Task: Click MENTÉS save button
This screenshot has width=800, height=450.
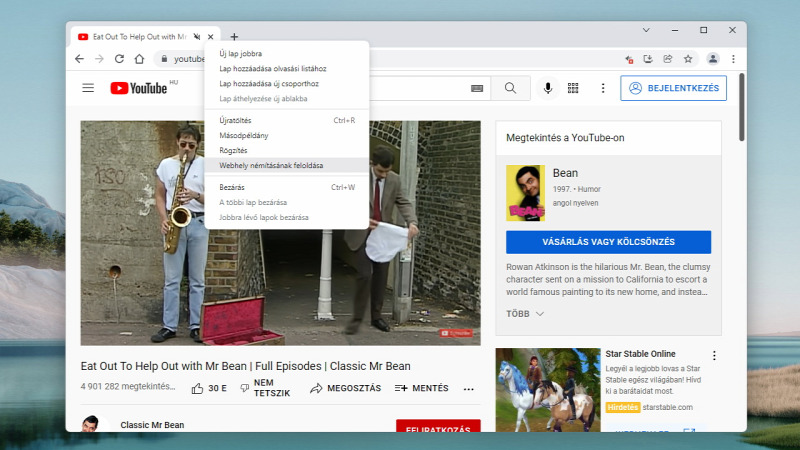Action: tap(421, 388)
